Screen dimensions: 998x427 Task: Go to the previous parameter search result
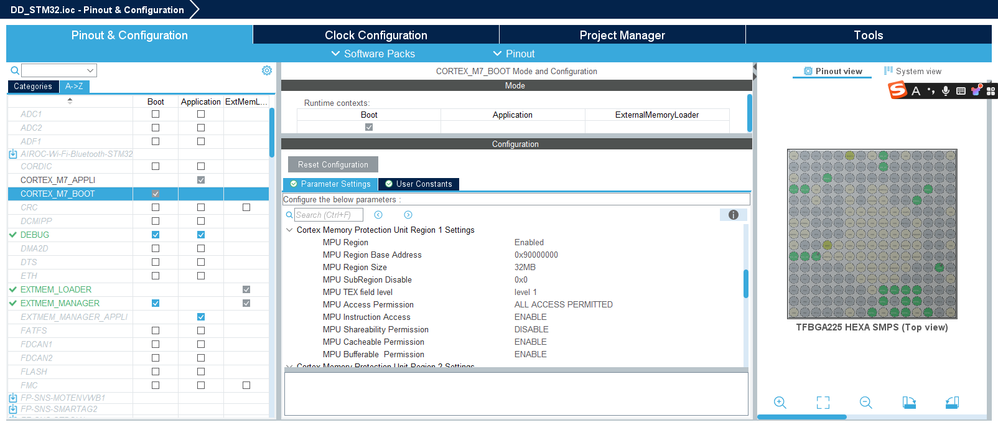[378, 215]
